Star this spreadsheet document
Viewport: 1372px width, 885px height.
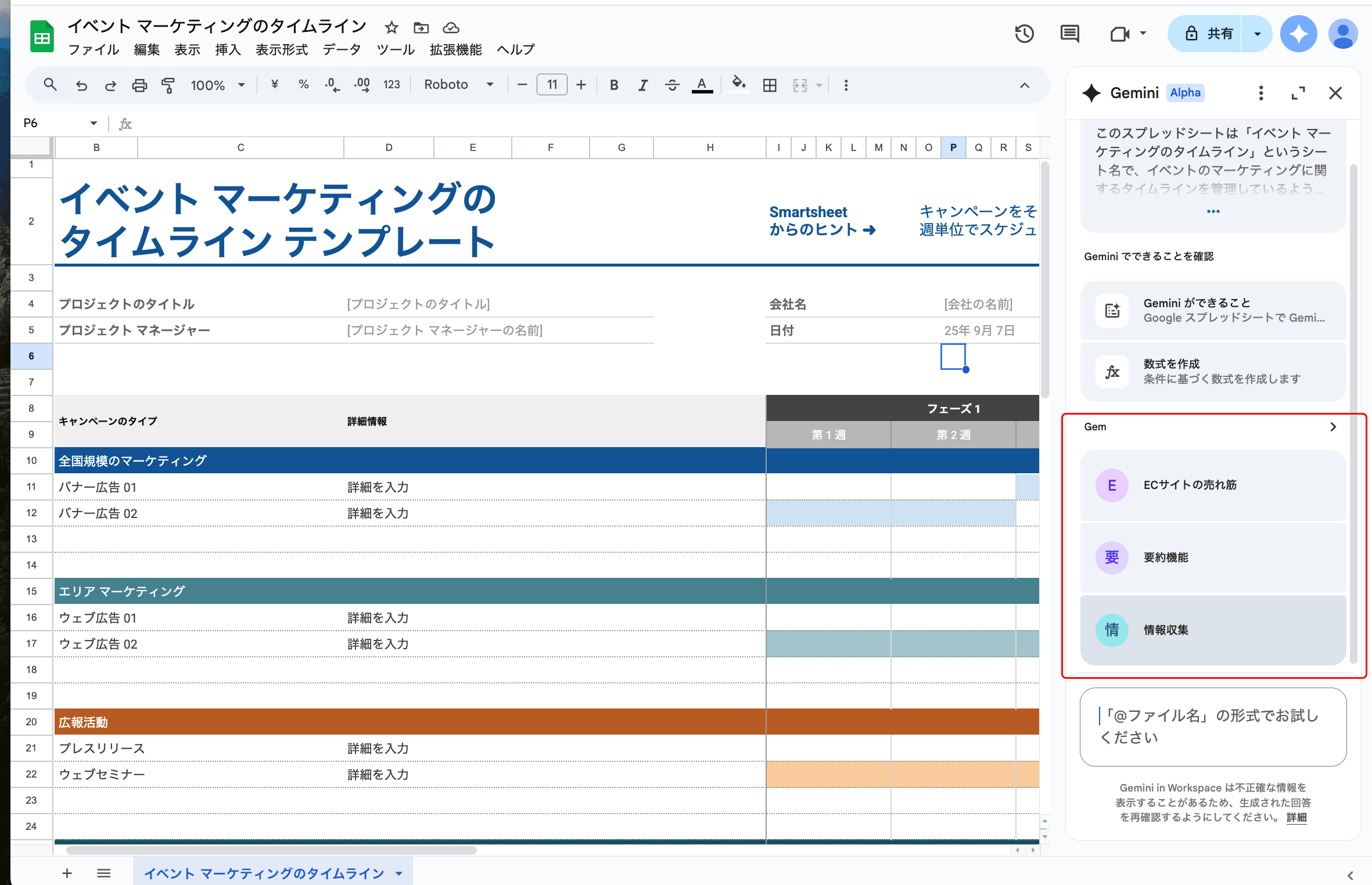click(x=392, y=27)
